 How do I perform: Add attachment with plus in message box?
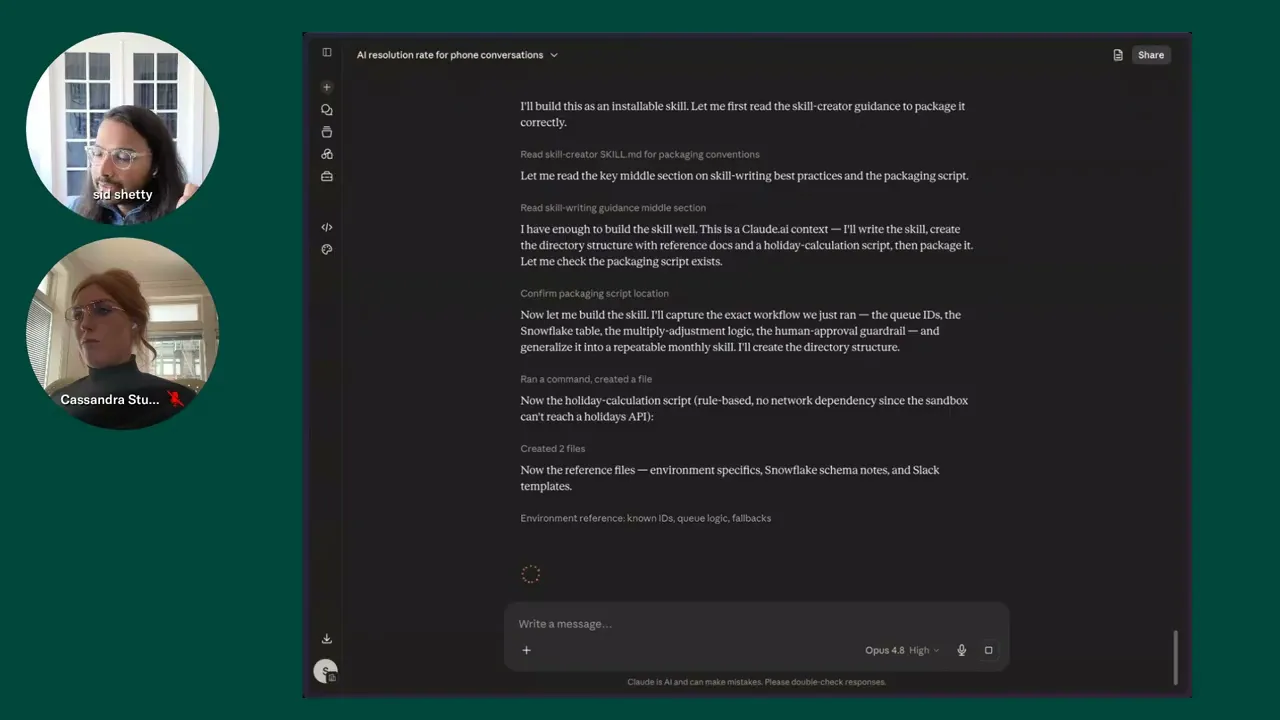click(x=526, y=650)
